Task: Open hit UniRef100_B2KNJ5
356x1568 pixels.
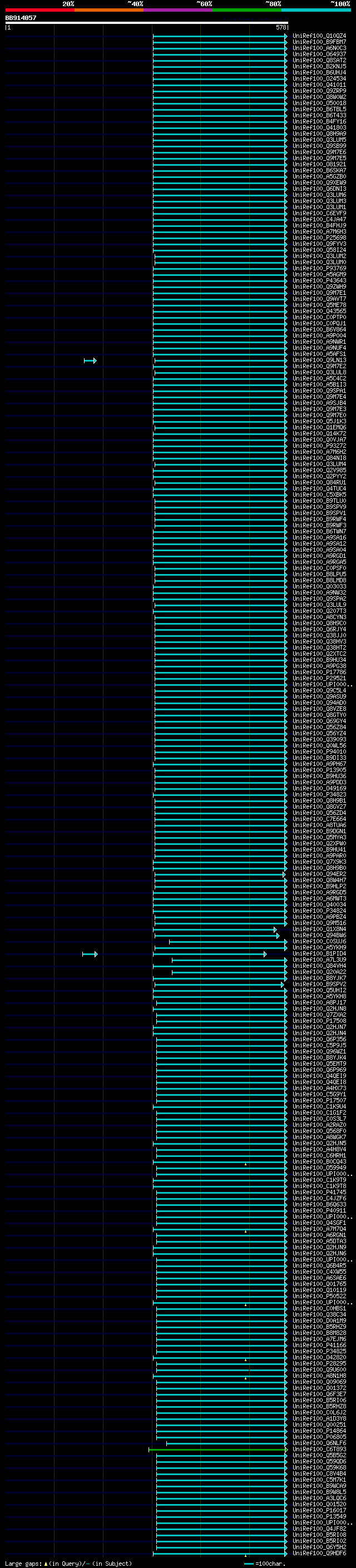Action: 319,66
